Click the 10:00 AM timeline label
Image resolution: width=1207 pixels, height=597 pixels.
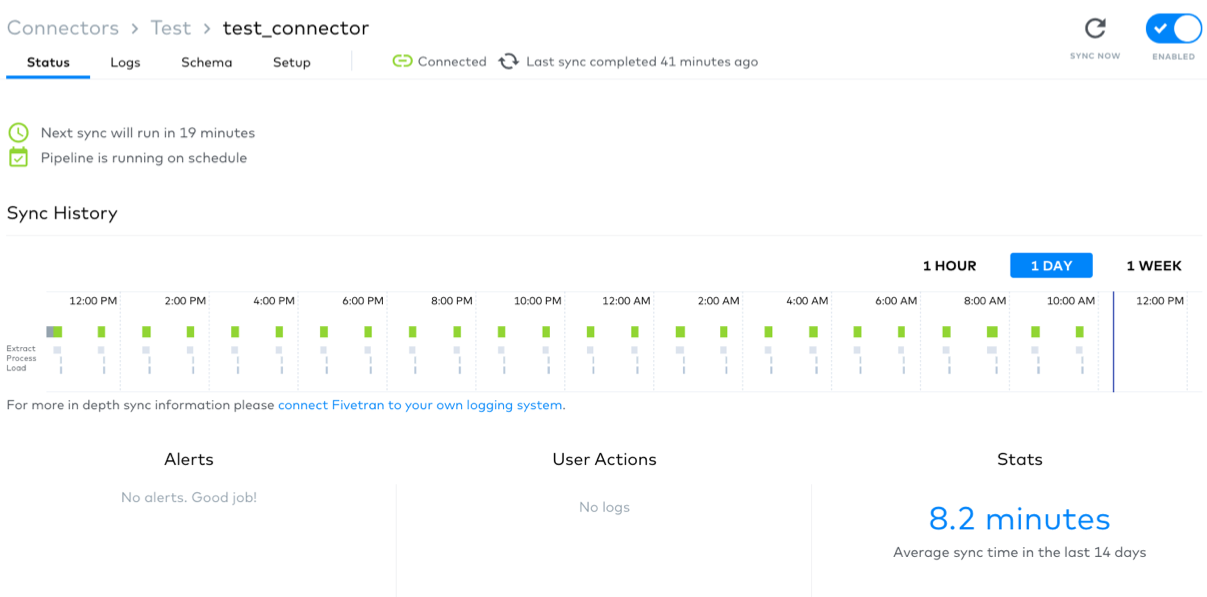click(x=1069, y=300)
